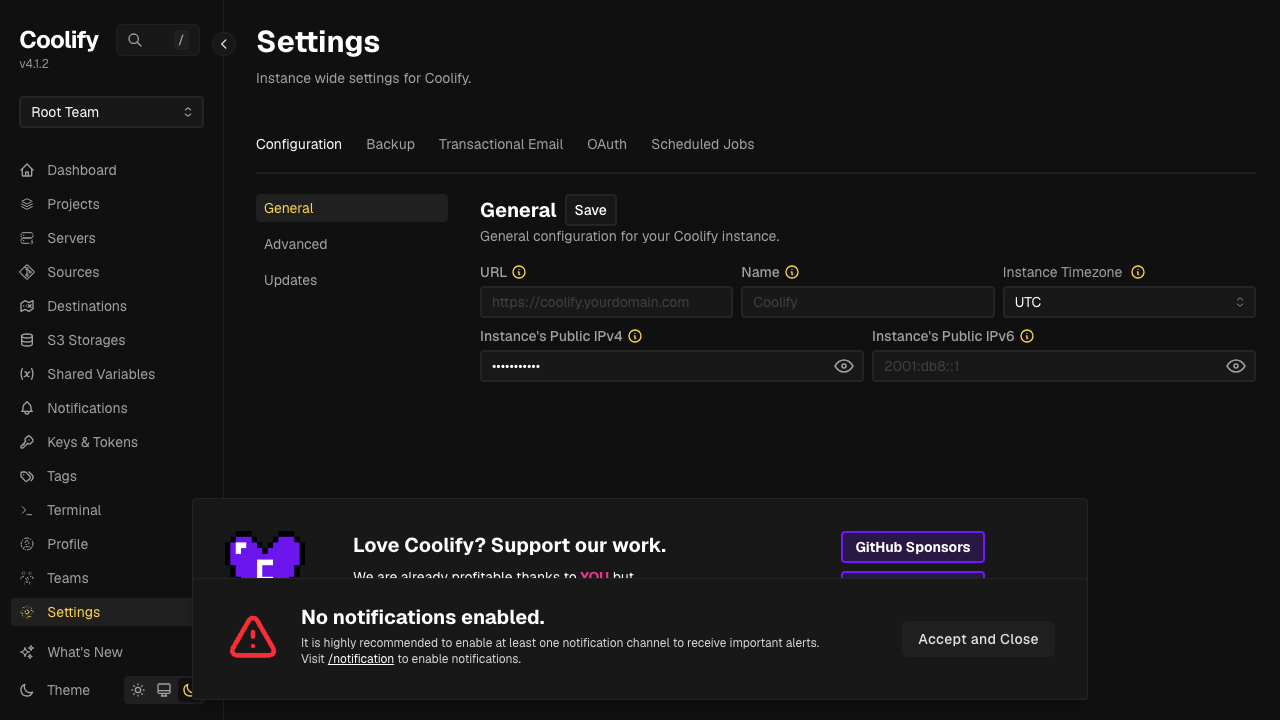Click the Teams people icon
The width and height of the screenshot is (1280, 720).
coord(27,578)
